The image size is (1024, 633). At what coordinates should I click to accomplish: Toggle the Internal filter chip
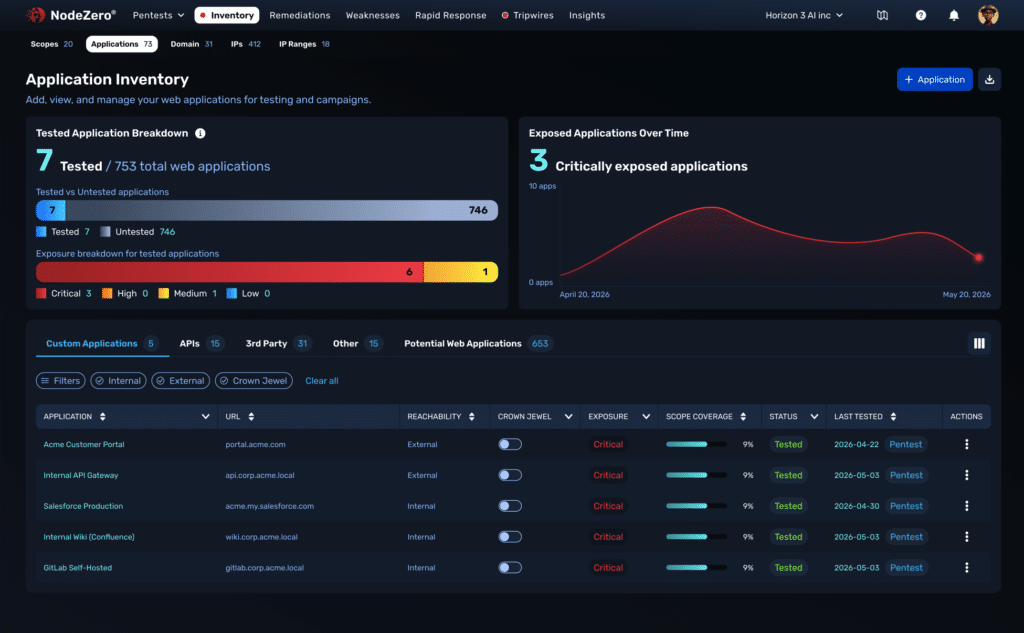(118, 381)
